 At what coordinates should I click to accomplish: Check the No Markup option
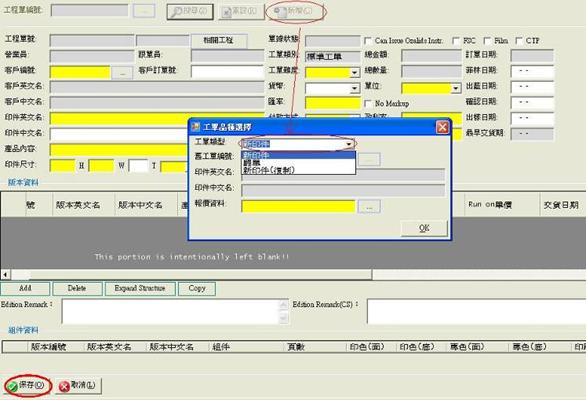368,103
